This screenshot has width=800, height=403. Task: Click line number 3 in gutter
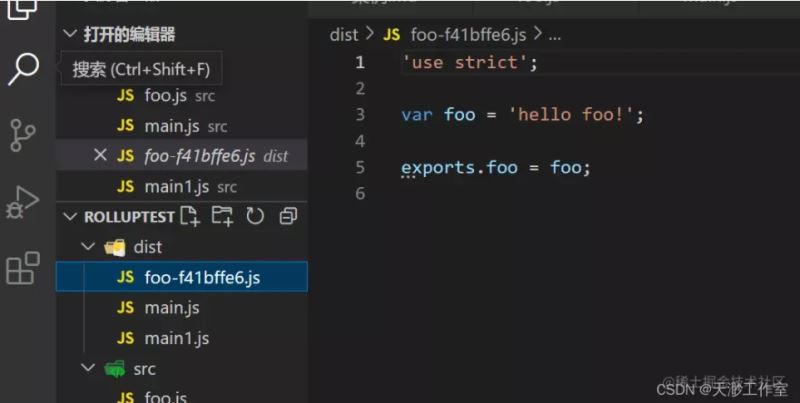[360, 114]
